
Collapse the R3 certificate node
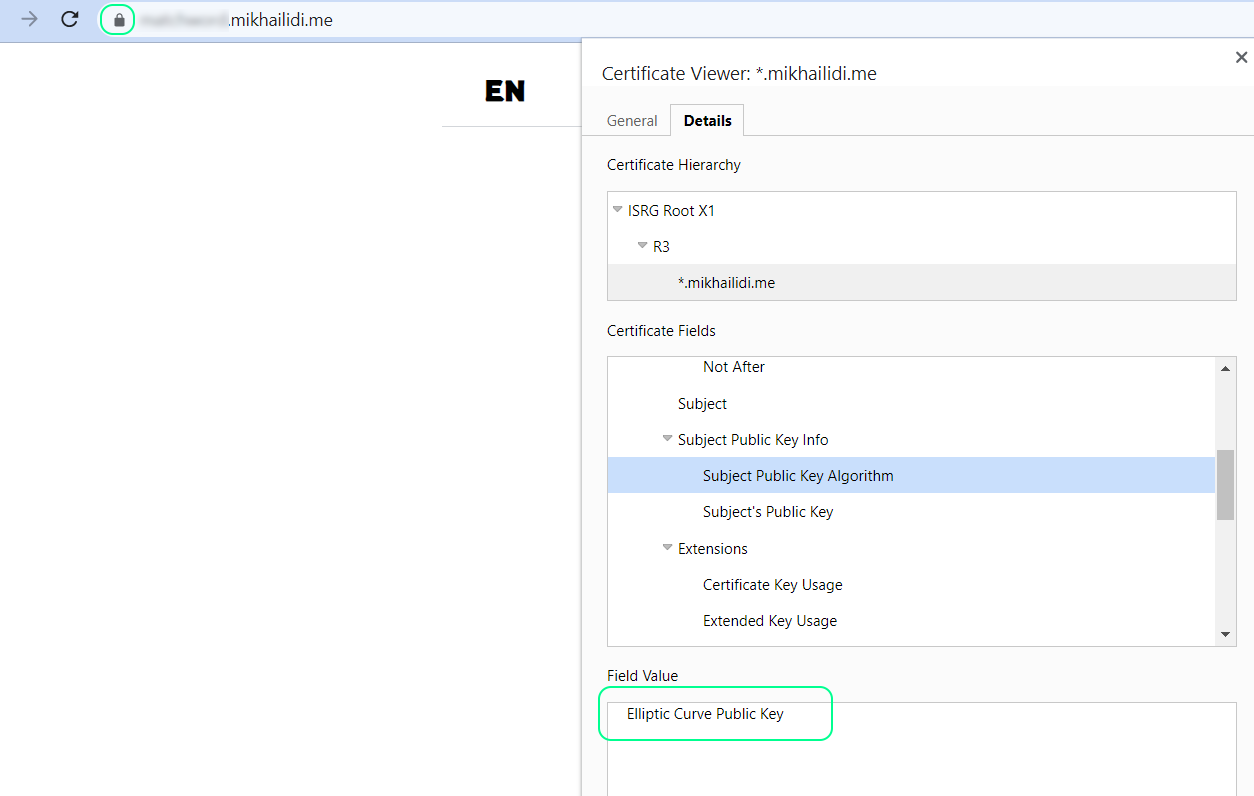pos(642,246)
